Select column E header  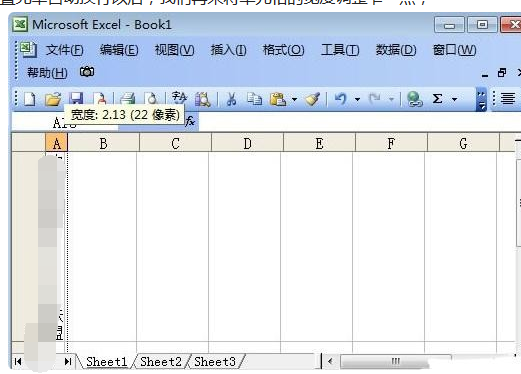pyautogui.click(x=320, y=143)
